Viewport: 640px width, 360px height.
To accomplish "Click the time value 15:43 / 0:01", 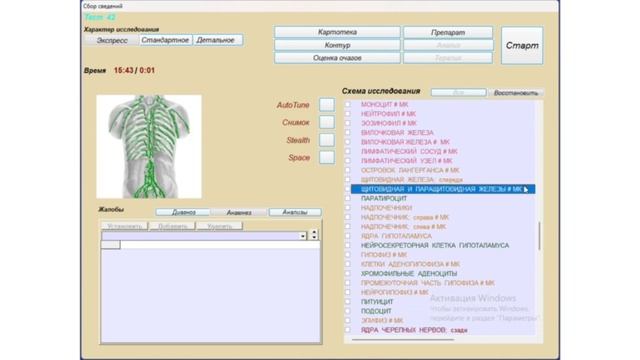I will [134, 70].
